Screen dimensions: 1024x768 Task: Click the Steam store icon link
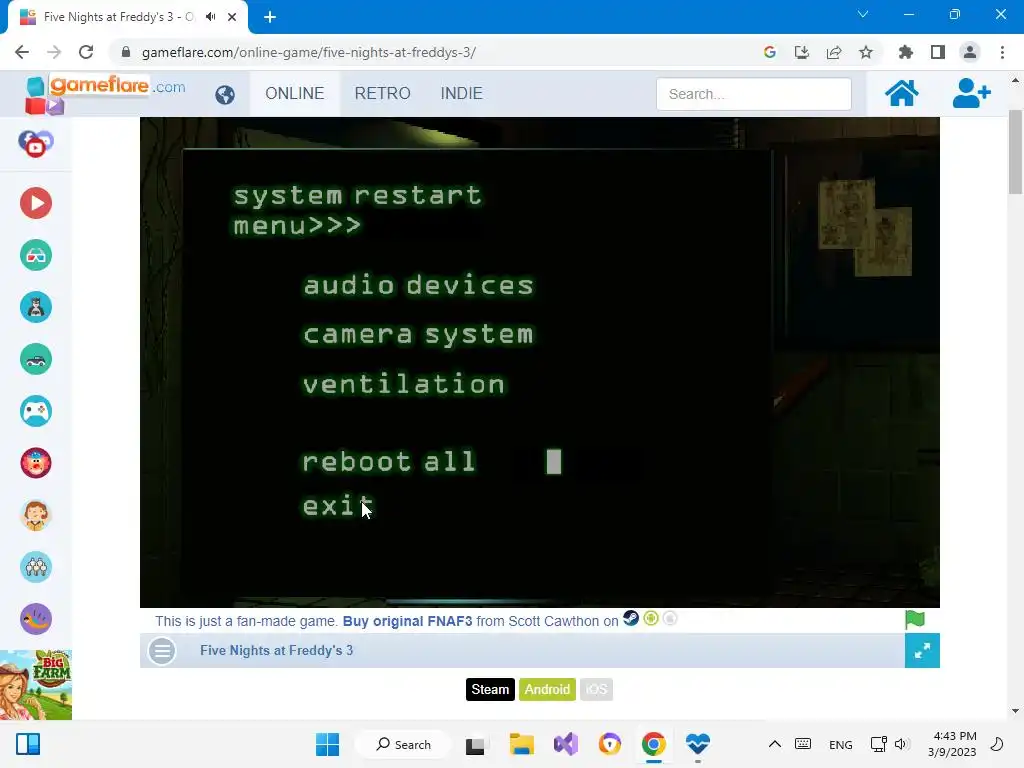click(631, 618)
